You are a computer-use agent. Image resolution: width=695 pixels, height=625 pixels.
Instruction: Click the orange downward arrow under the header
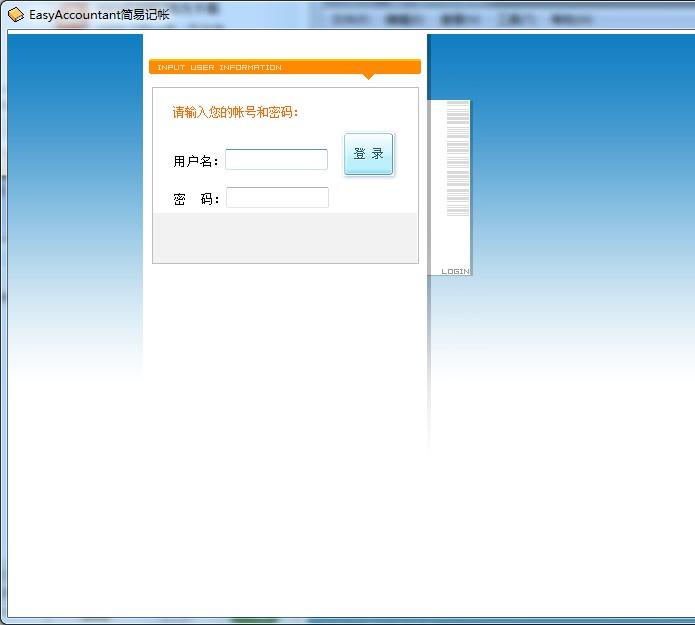tap(368, 76)
